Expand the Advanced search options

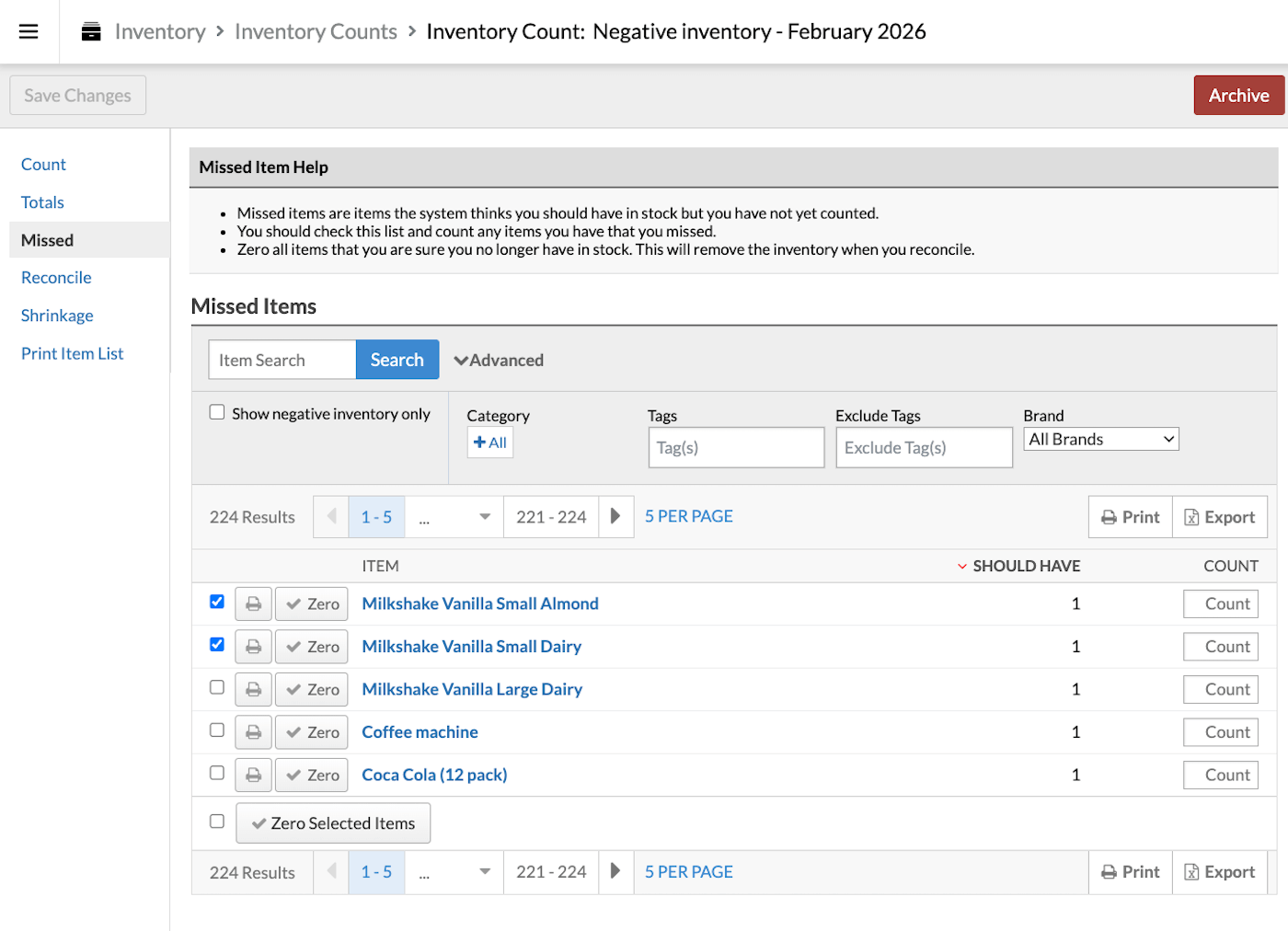pos(499,360)
